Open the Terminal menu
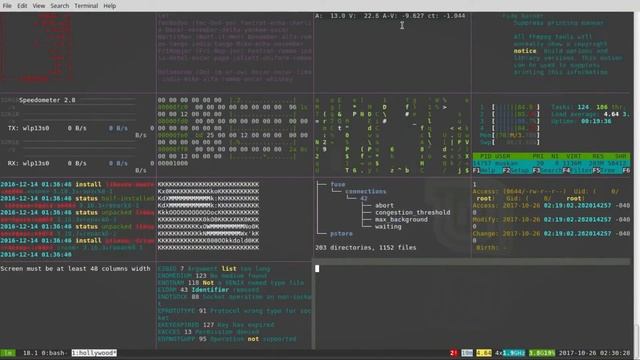This screenshot has width=640, height=360. (x=86, y=6)
